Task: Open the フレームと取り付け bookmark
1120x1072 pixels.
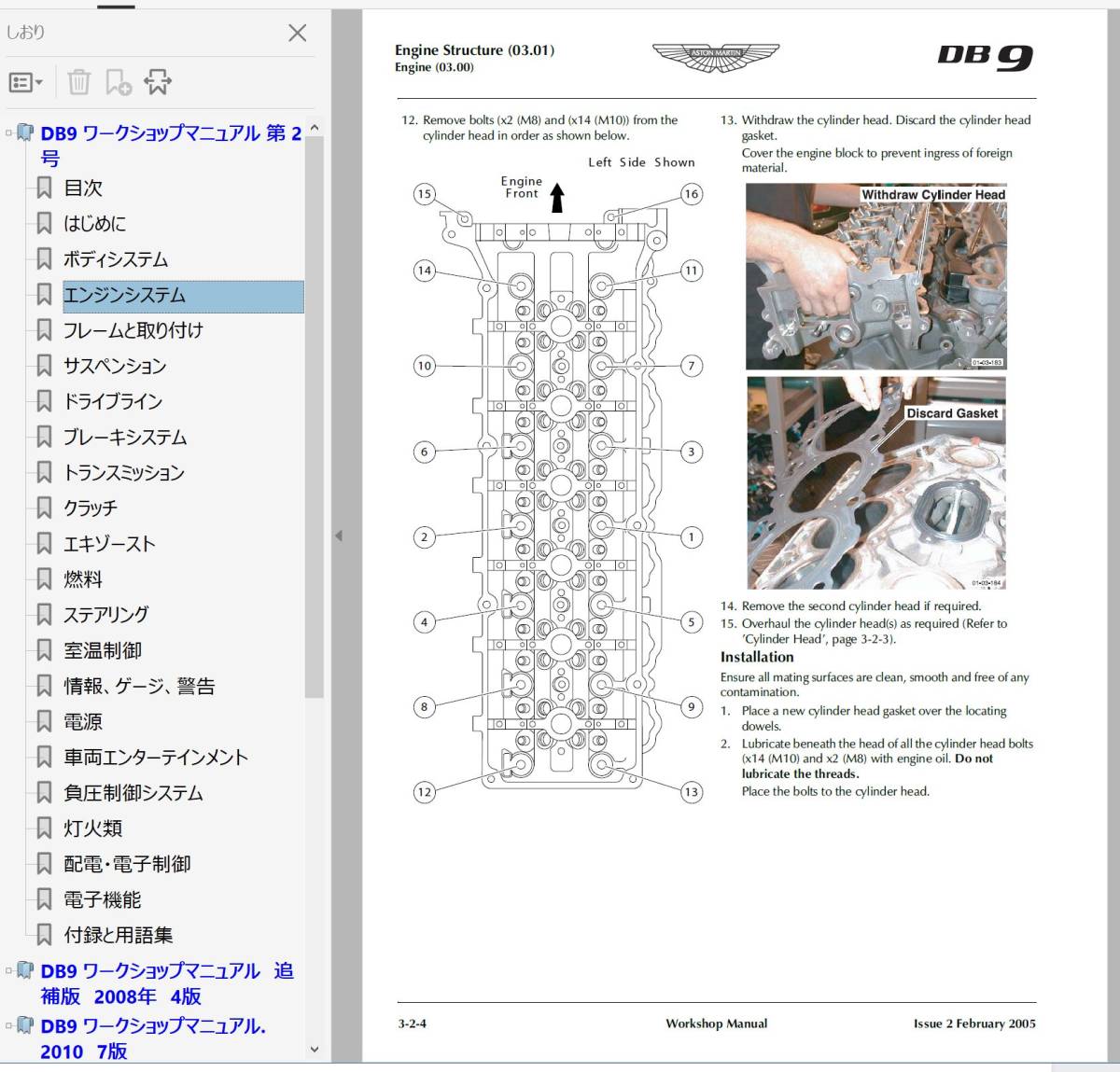Action: [x=133, y=330]
